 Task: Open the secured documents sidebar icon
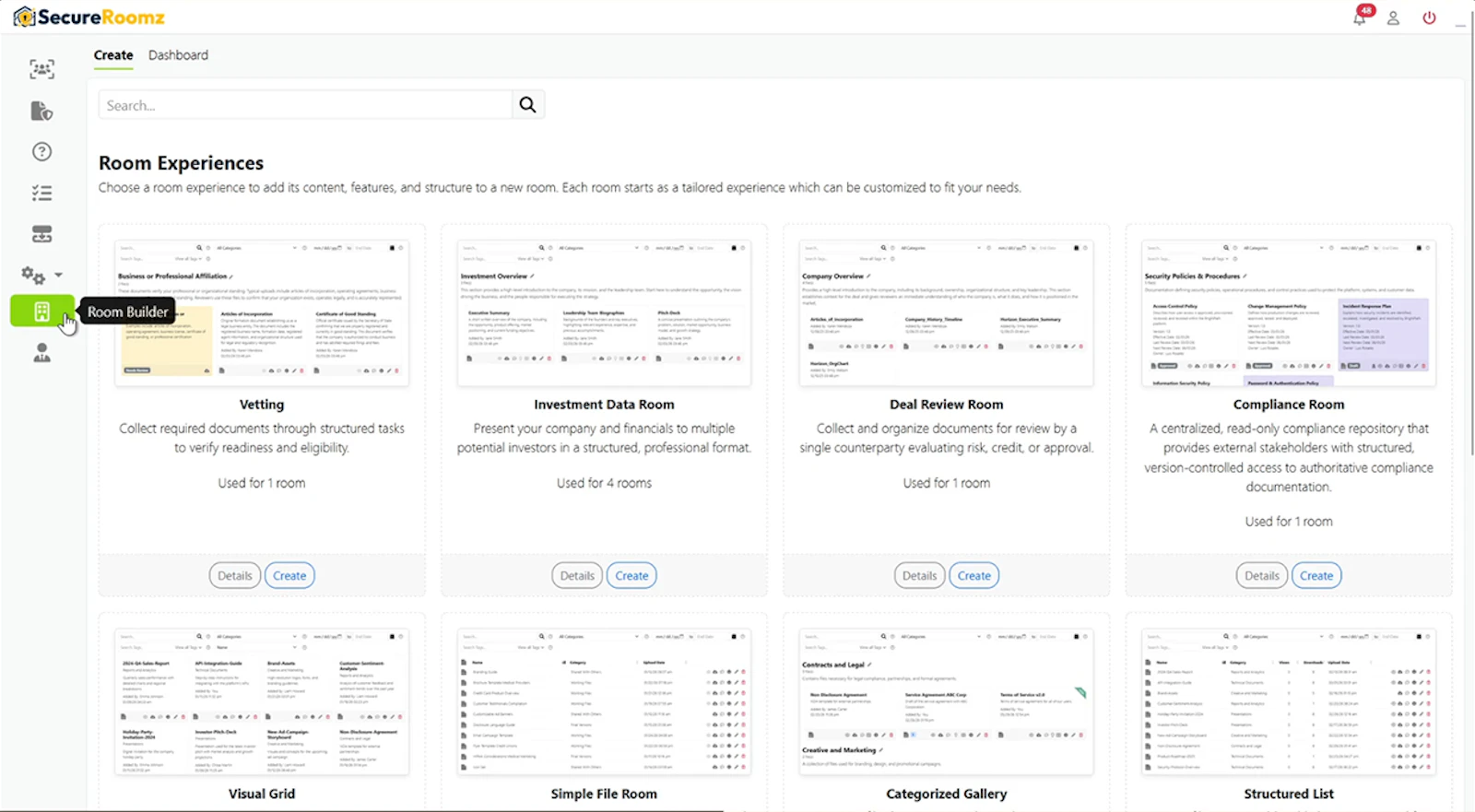coord(41,111)
